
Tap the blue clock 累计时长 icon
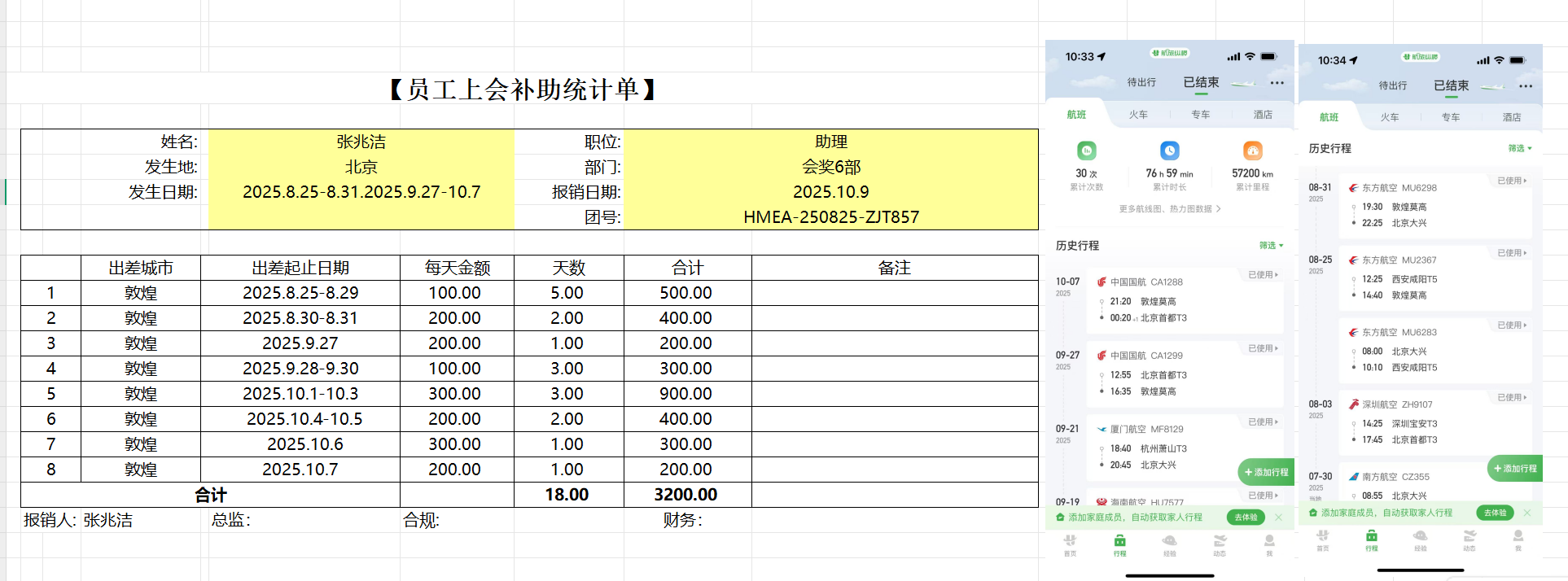[x=1169, y=151]
